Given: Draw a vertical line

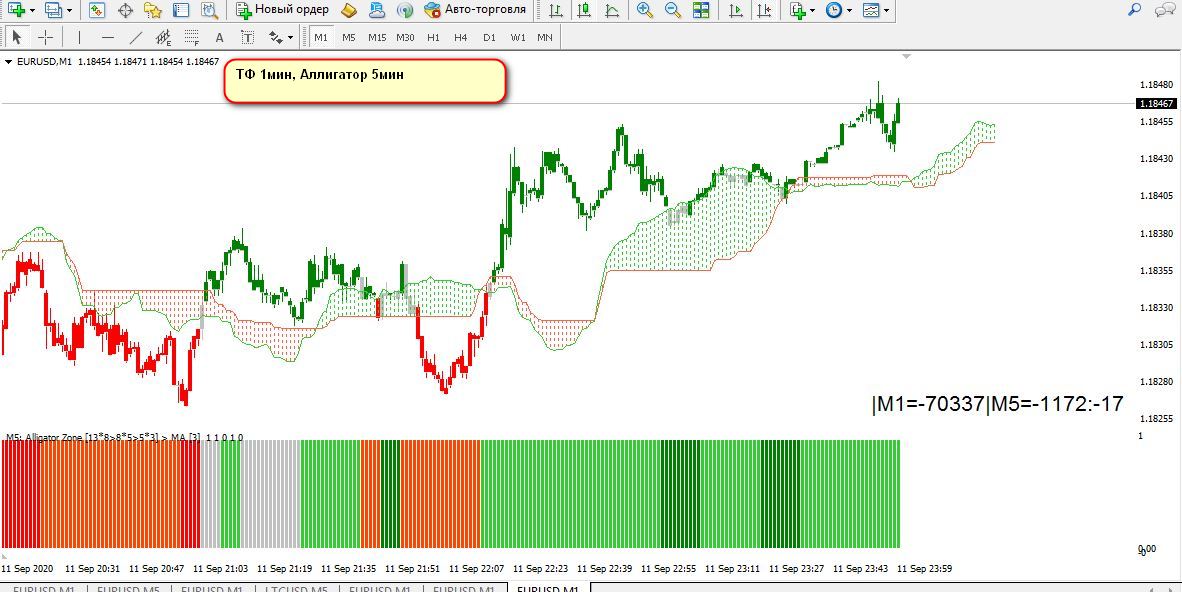Looking at the screenshot, I should tap(79, 37).
